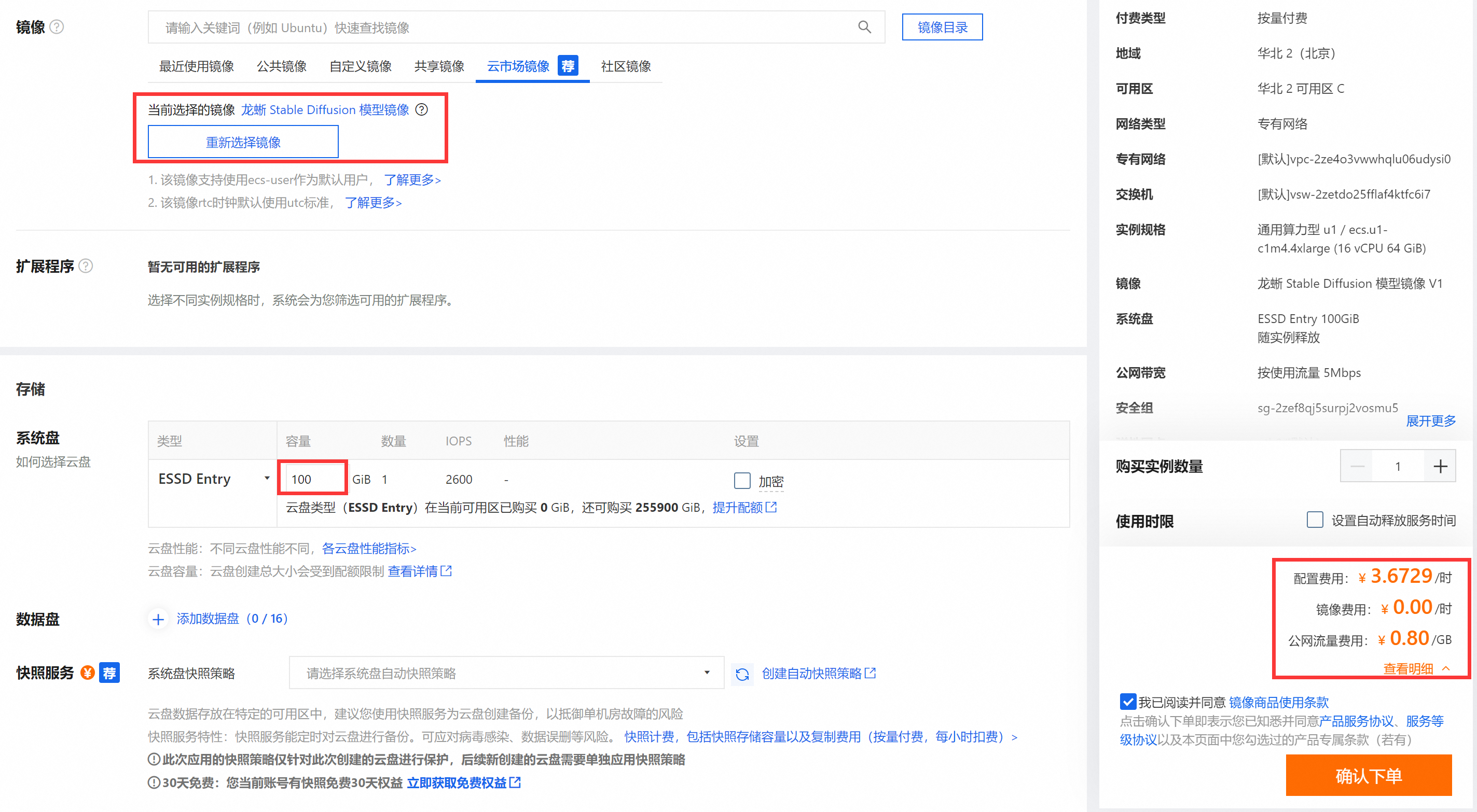Switch to the 社区镜像 tab
This screenshot has height=812, width=1477.
tap(626, 66)
